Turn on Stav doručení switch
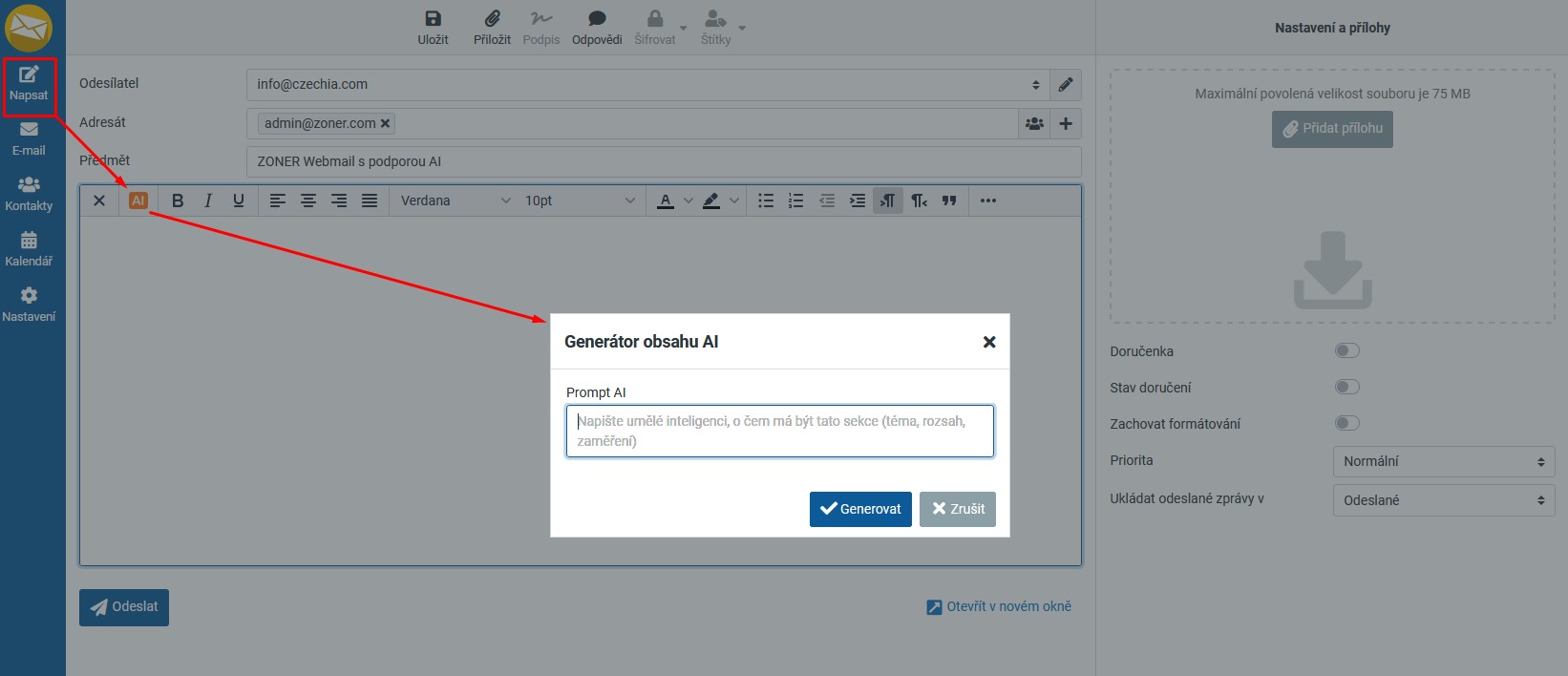This screenshot has width=1568, height=676. (1346, 387)
